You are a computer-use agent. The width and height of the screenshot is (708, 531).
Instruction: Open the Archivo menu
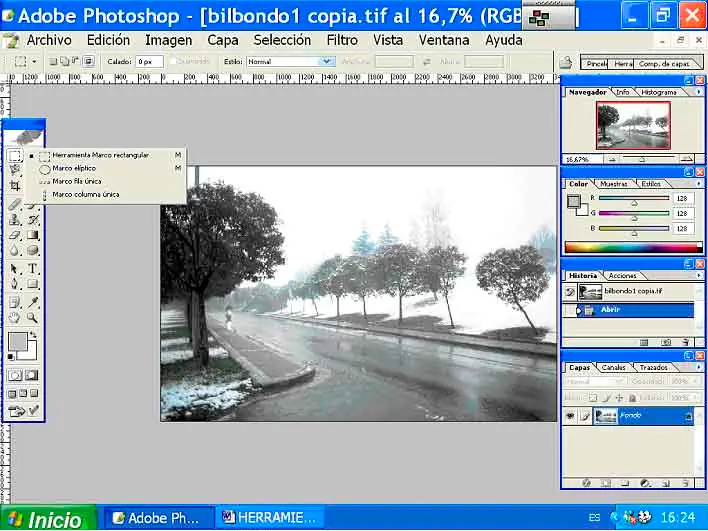click(x=49, y=40)
